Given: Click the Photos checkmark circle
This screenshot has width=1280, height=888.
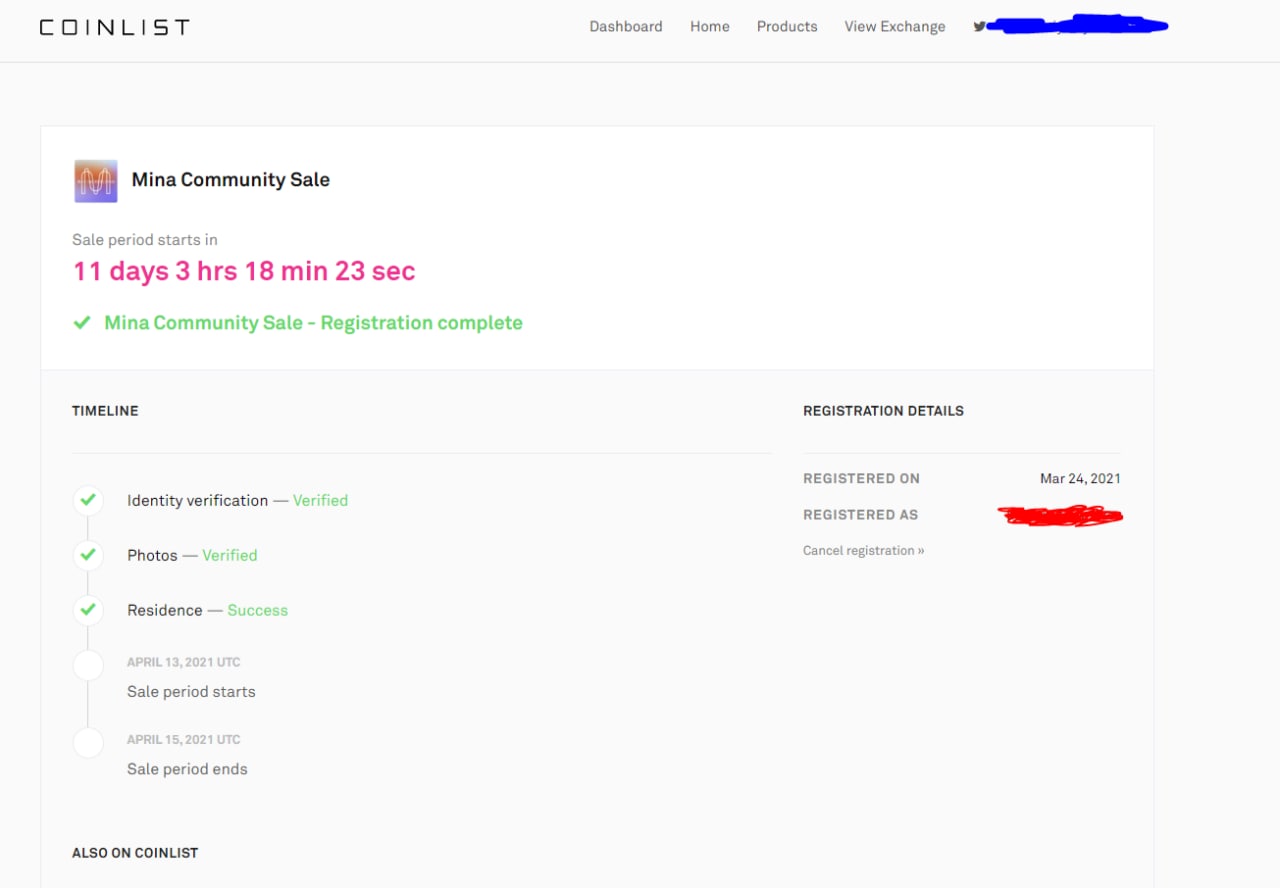Looking at the screenshot, I should pyautogui.click(x=88, y=554).
